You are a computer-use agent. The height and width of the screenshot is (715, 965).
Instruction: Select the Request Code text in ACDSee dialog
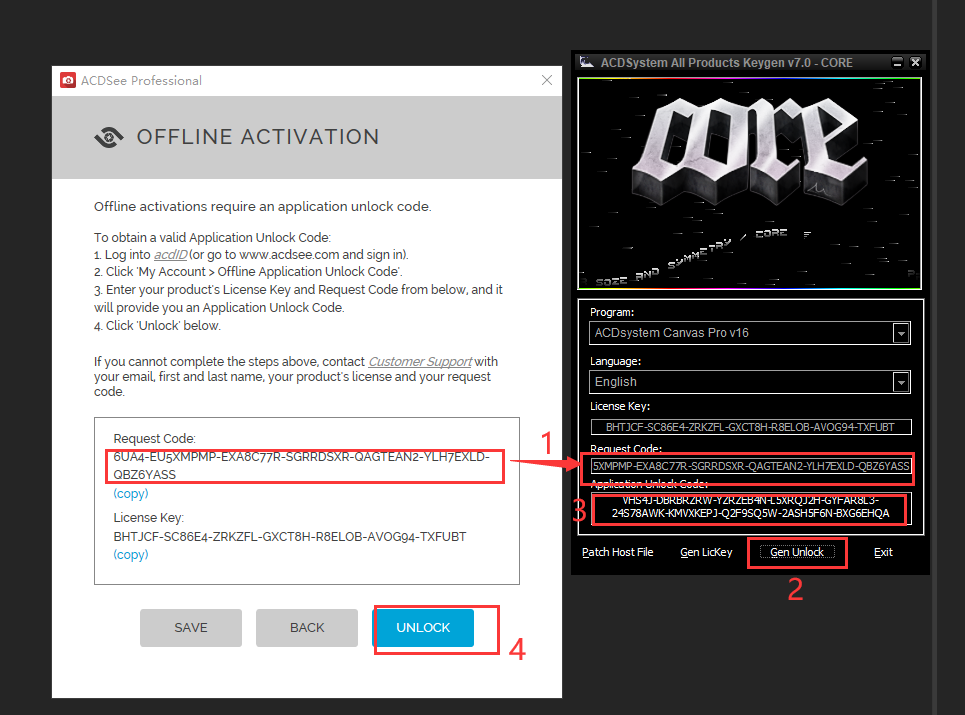coord(302,466)
